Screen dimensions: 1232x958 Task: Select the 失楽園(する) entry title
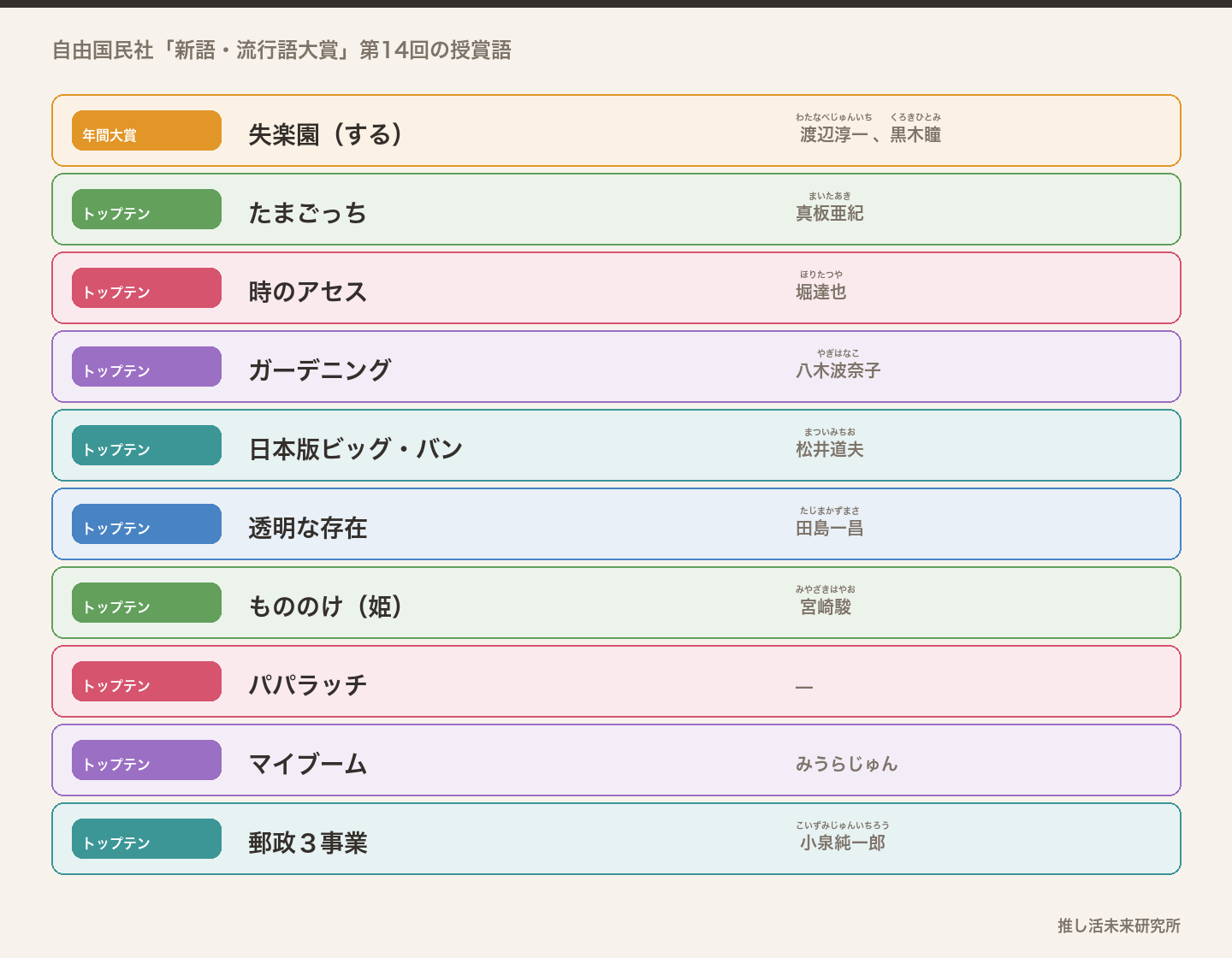click(325, 134)
